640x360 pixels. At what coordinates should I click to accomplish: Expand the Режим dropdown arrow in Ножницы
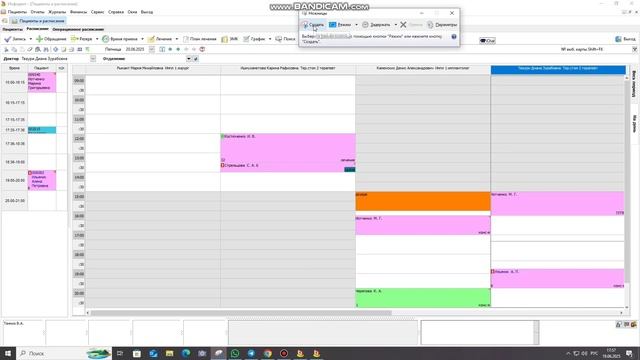[x=356, y=25]
